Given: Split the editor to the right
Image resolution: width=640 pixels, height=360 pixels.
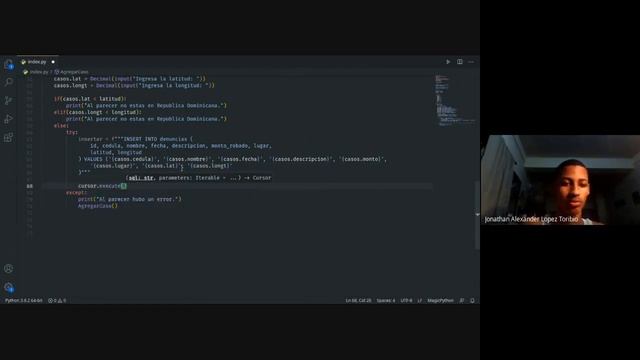Looking at the screenshot, I should [x=460, y=62].
